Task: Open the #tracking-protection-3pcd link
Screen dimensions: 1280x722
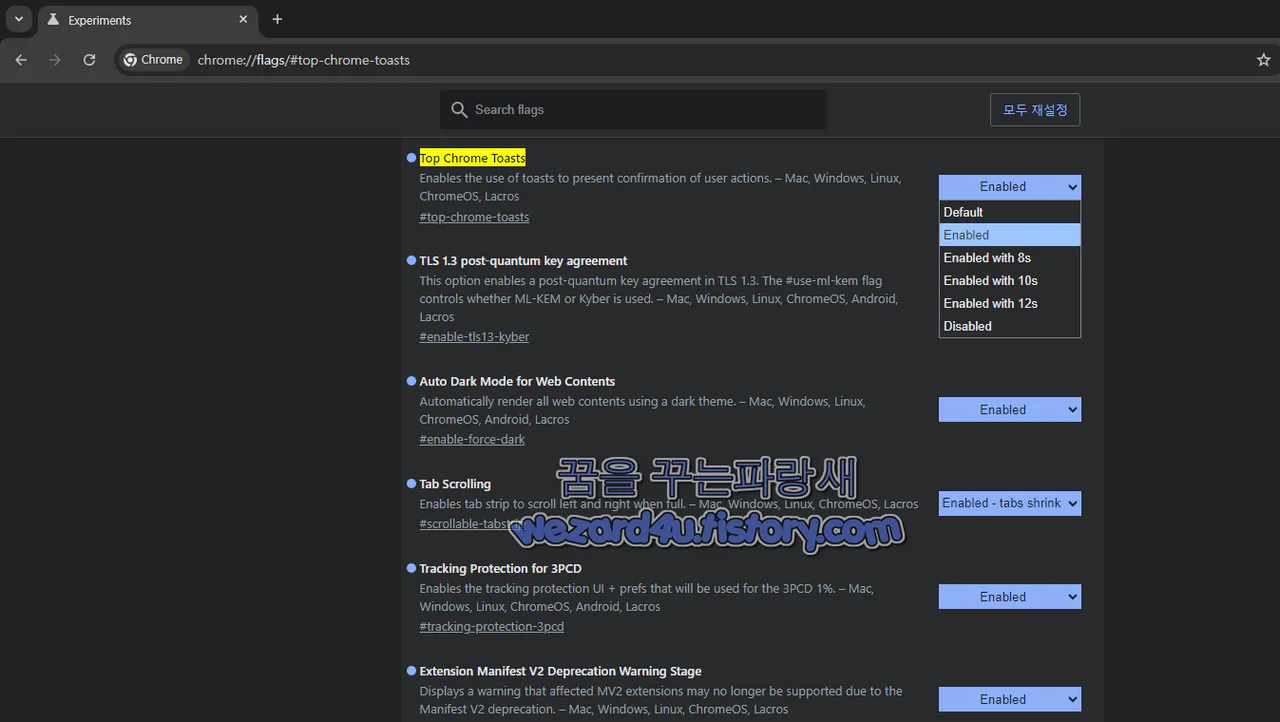Action: click(x=491, y=627)
